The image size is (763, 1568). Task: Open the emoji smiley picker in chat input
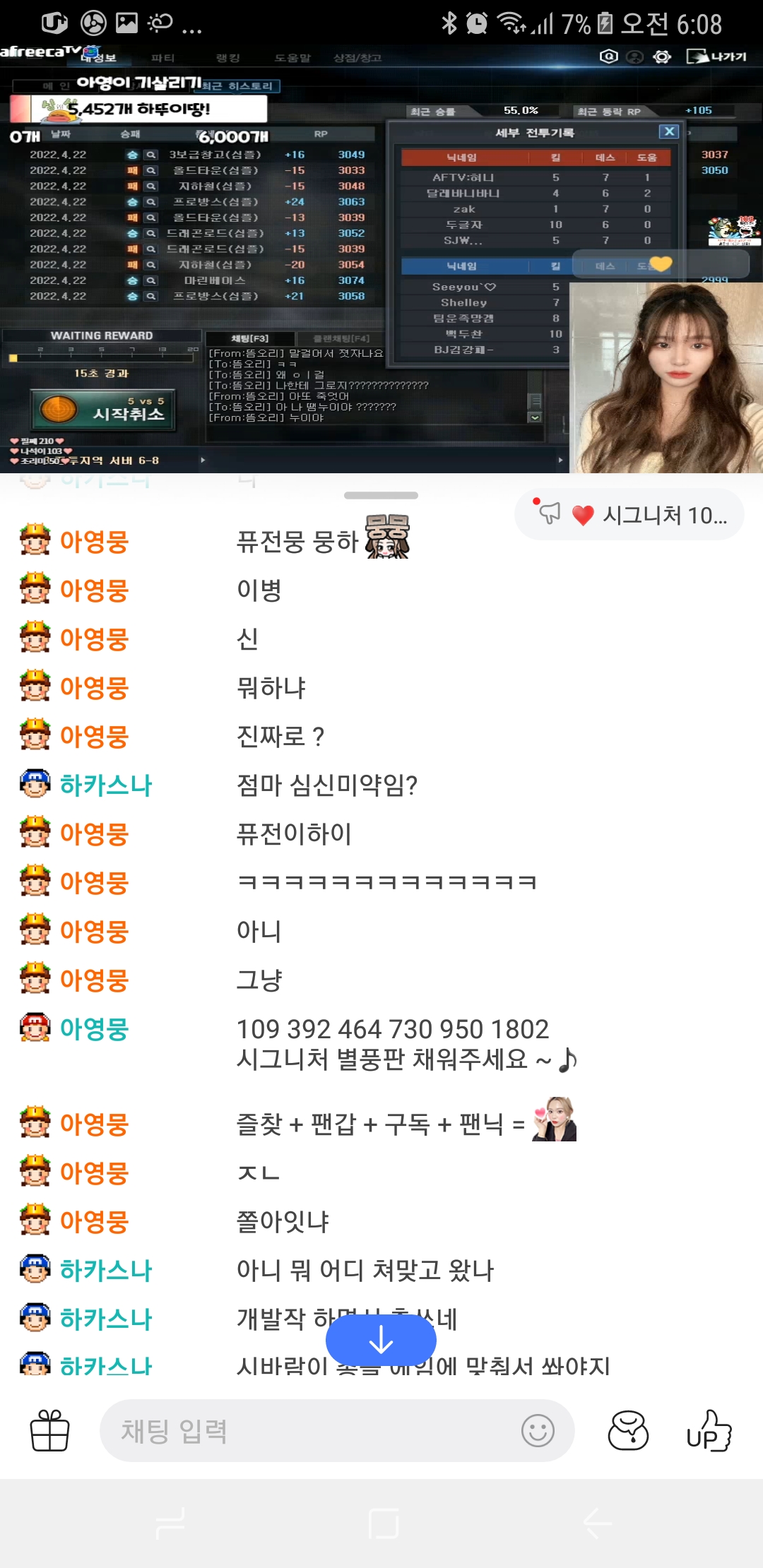click(x=538, y=1431)
